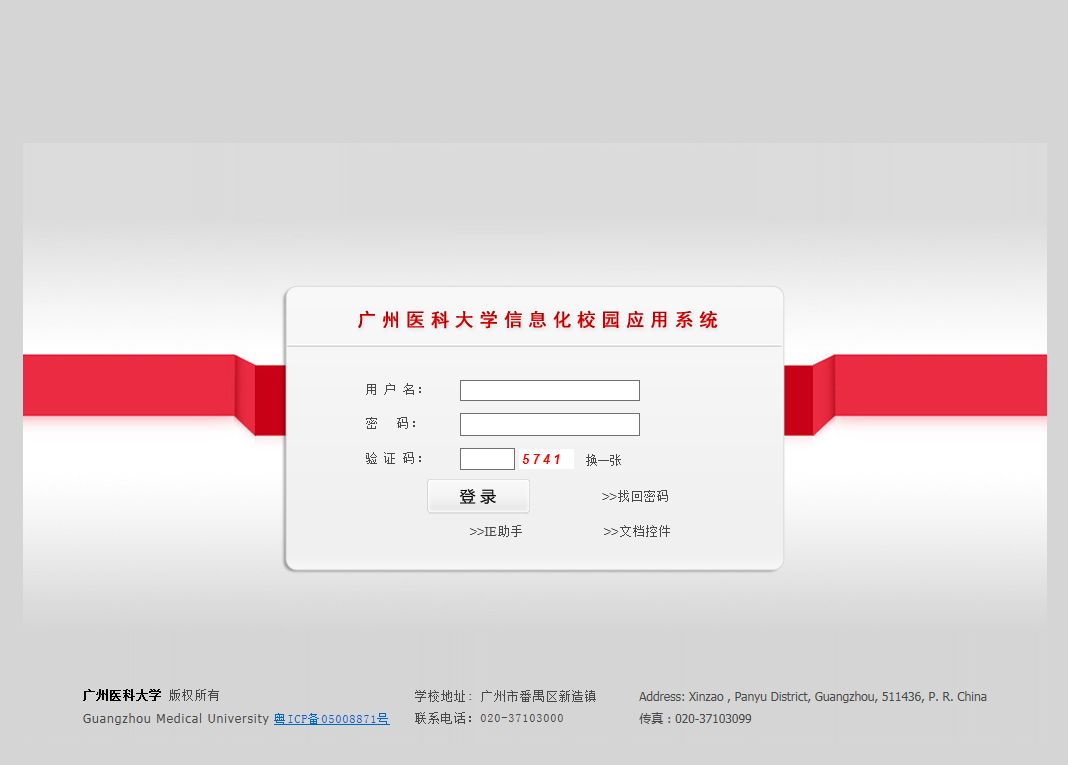Click the 密码 label text

click(x=391, y=424)
